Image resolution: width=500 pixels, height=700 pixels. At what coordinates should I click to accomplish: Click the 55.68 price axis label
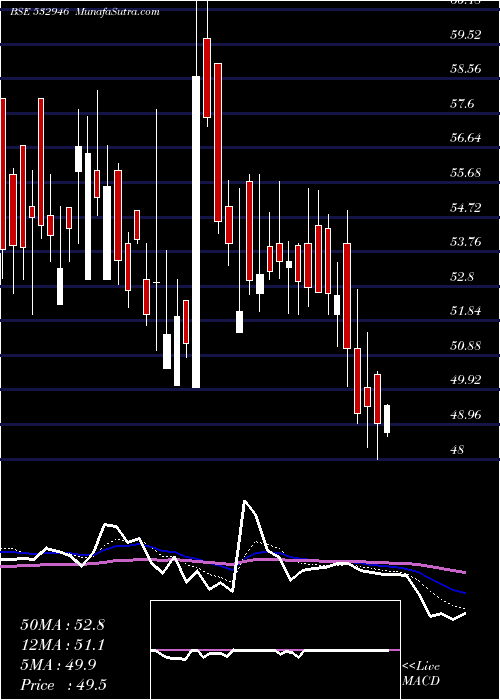coord(466,173)
